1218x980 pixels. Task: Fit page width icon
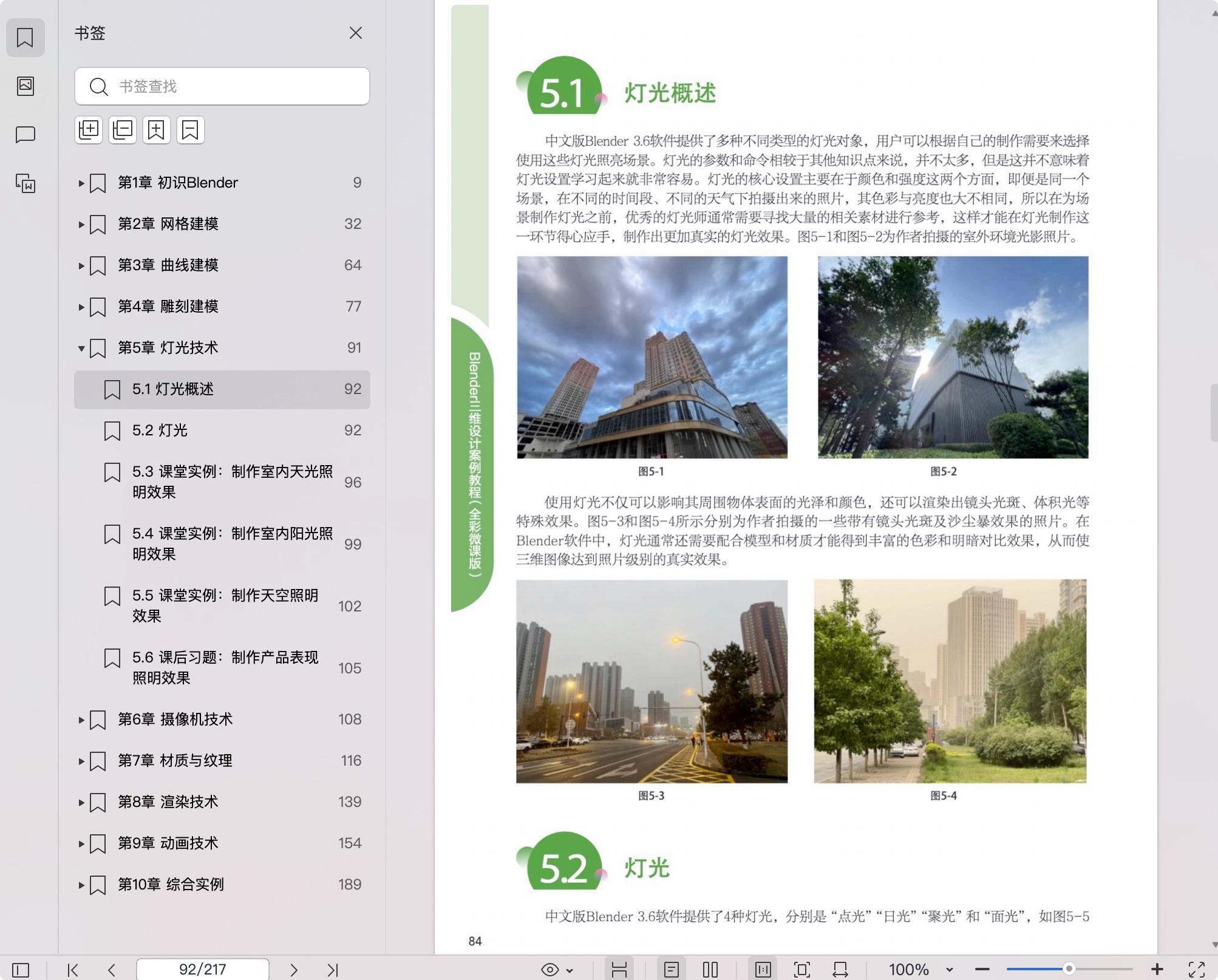point(840,970)
